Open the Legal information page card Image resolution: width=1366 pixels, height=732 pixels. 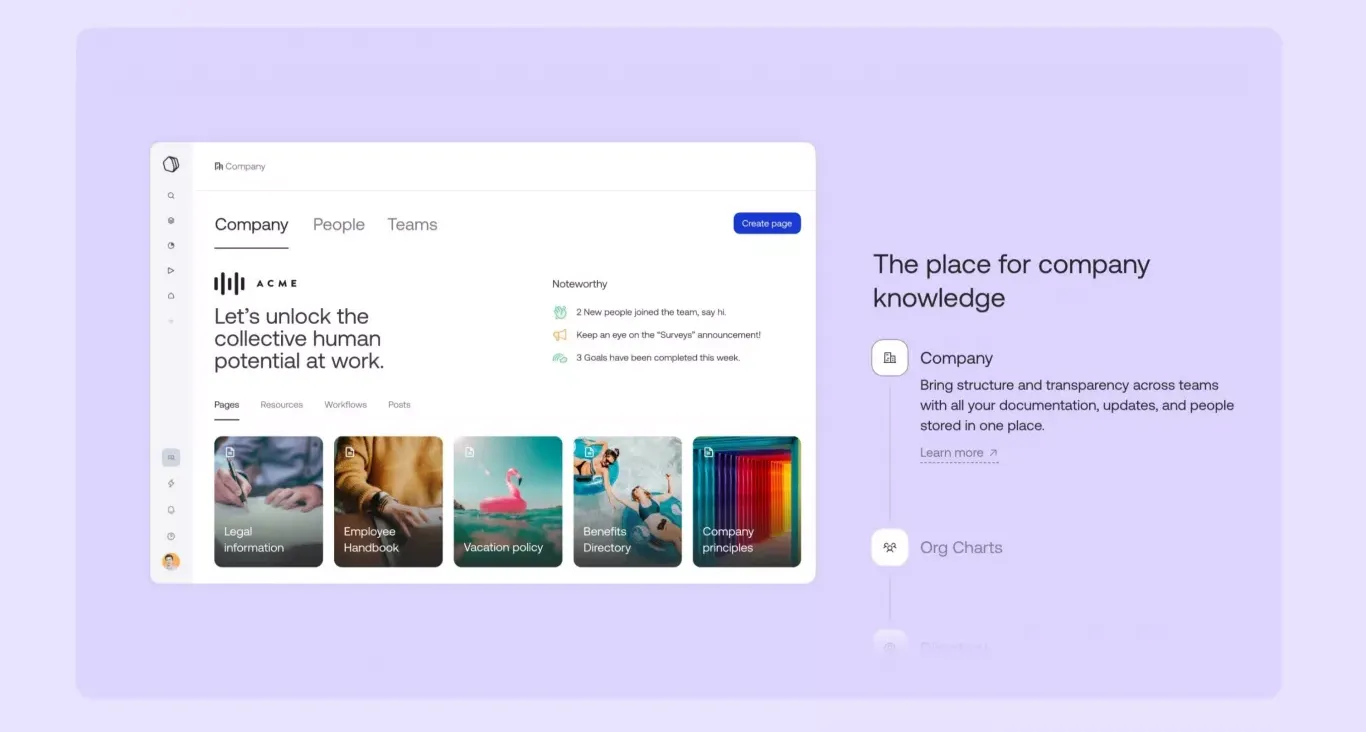(268, 501)
